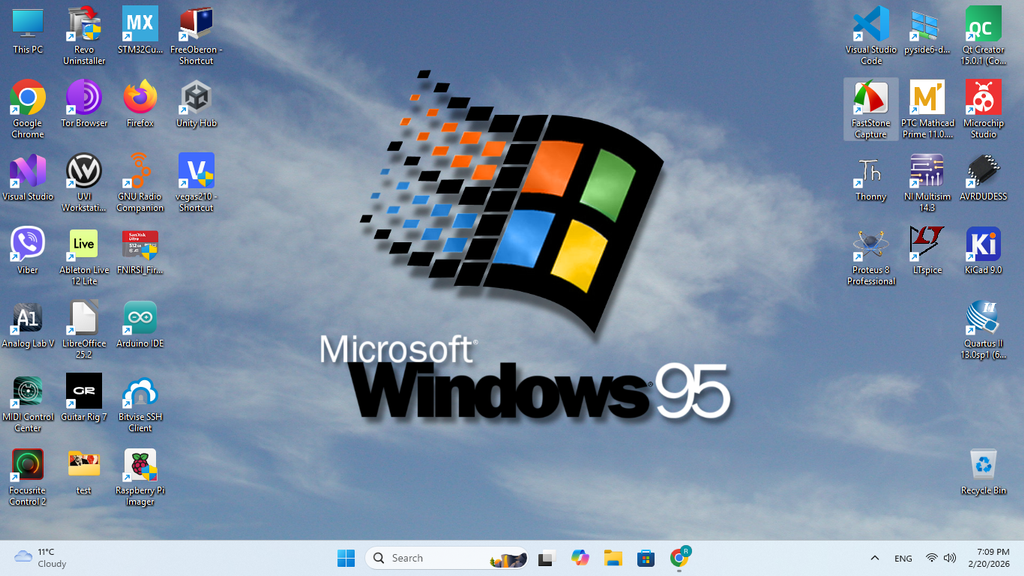Launch Visual Studio Code
The width and height of the screenshot is (1024, 576).
870,25
